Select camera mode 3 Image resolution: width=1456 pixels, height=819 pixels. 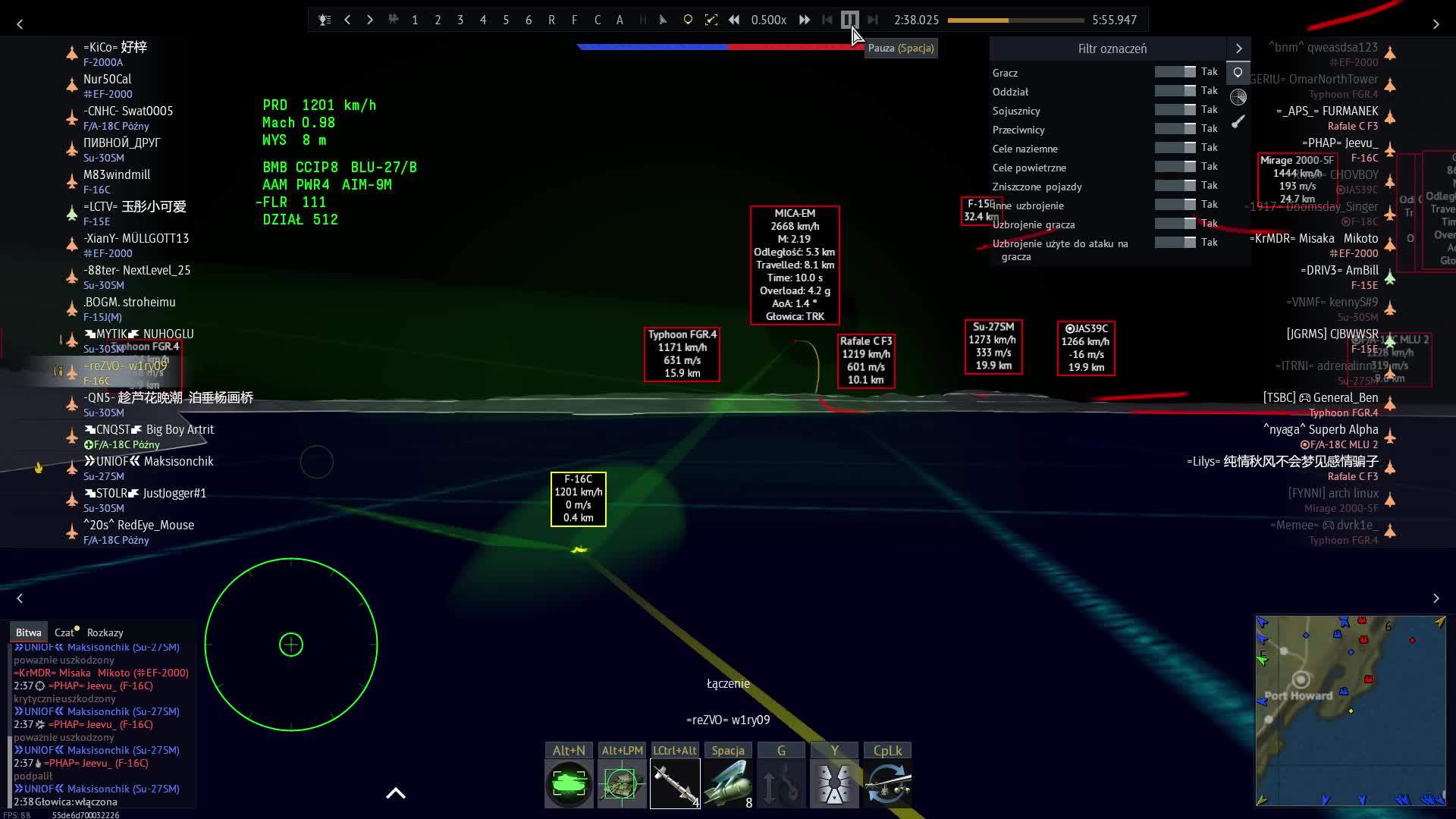(460, 20)
